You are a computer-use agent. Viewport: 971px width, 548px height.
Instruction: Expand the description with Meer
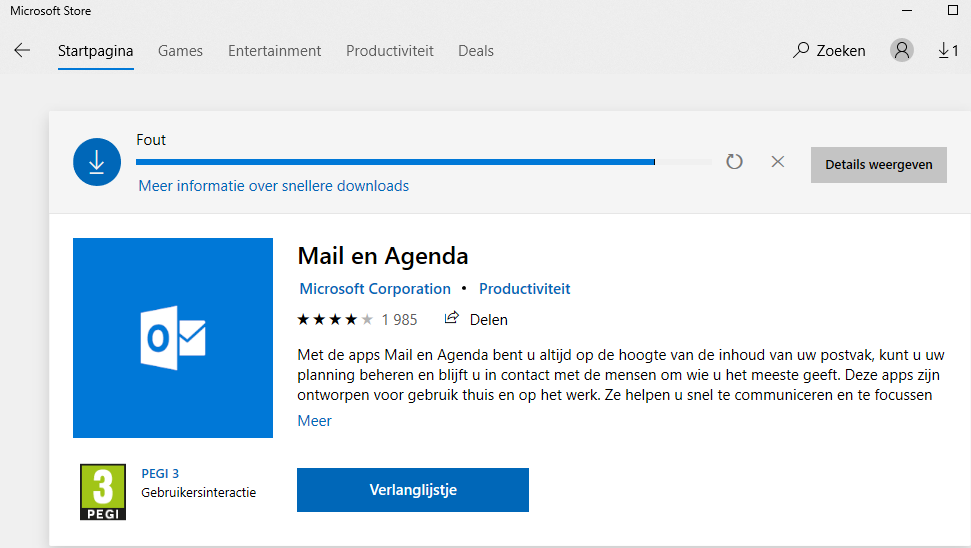coord(314,421)
